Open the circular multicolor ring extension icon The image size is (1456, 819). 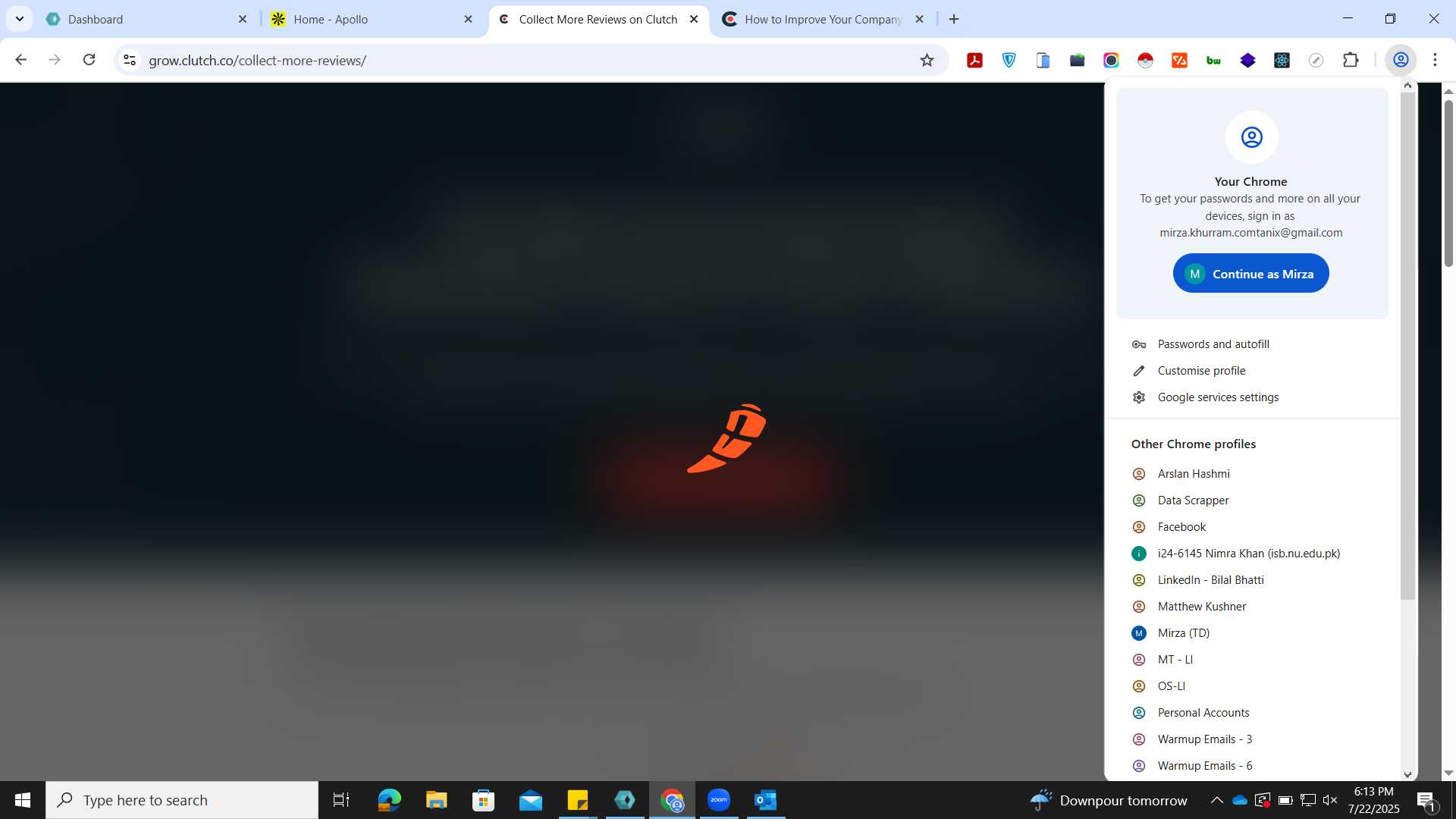click(1111, 60)
